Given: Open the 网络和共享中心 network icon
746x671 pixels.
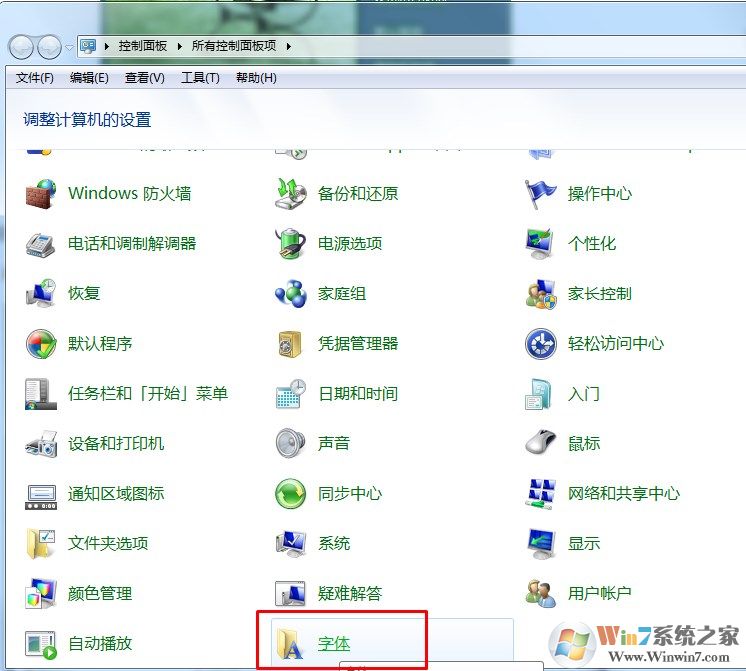Looking at the screenshot, I should coord(540,493).
